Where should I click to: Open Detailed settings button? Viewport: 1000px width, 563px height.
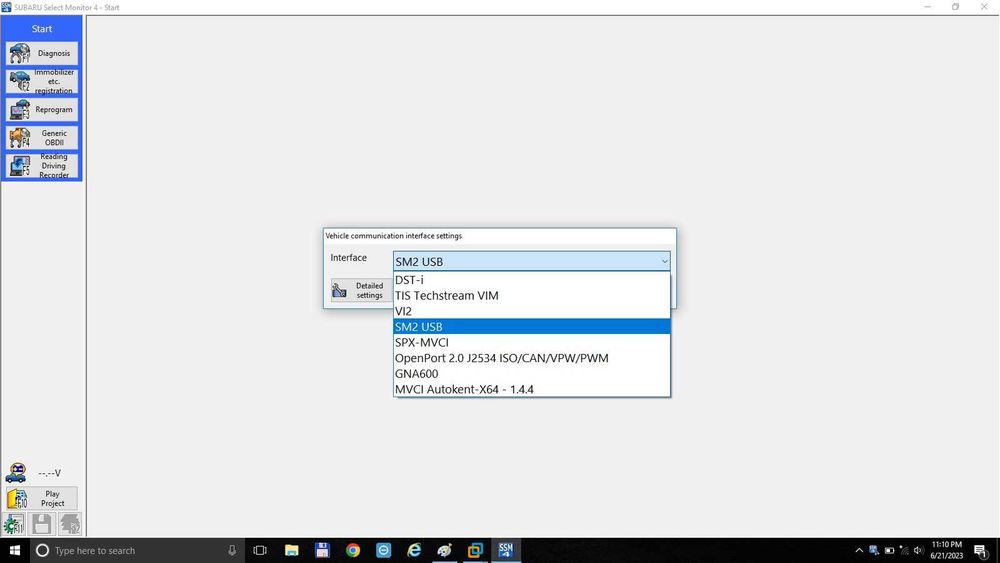click(x=361, y=291)
